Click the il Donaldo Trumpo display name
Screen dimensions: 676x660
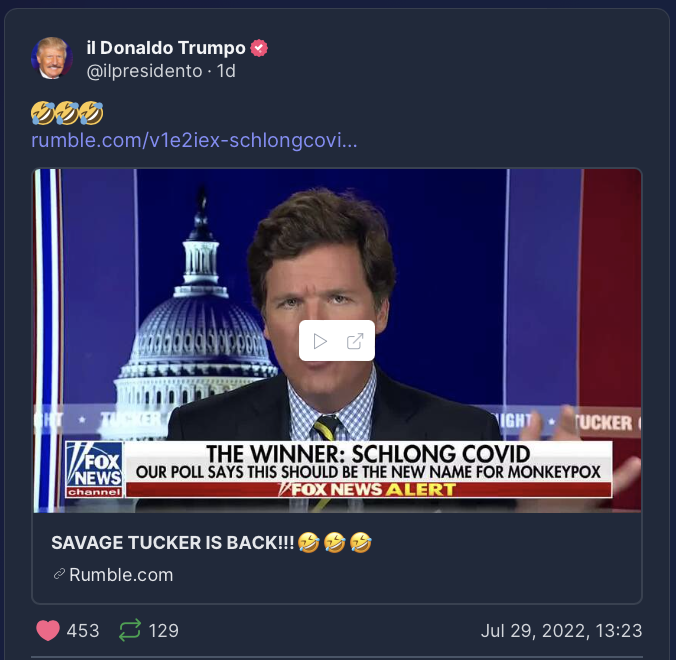pos(166,48)
